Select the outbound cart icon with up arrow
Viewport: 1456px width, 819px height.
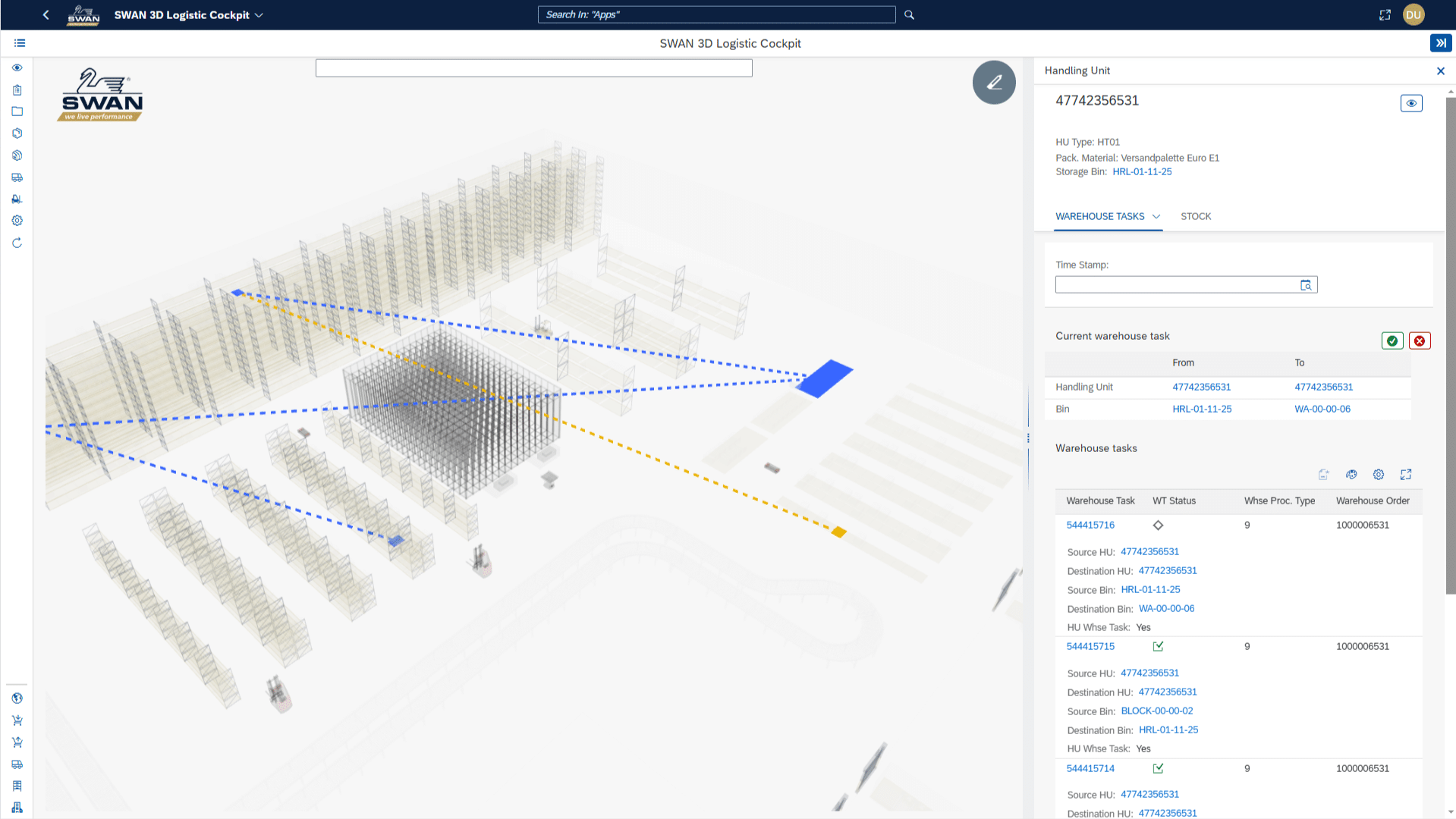(x=17, y=742)
